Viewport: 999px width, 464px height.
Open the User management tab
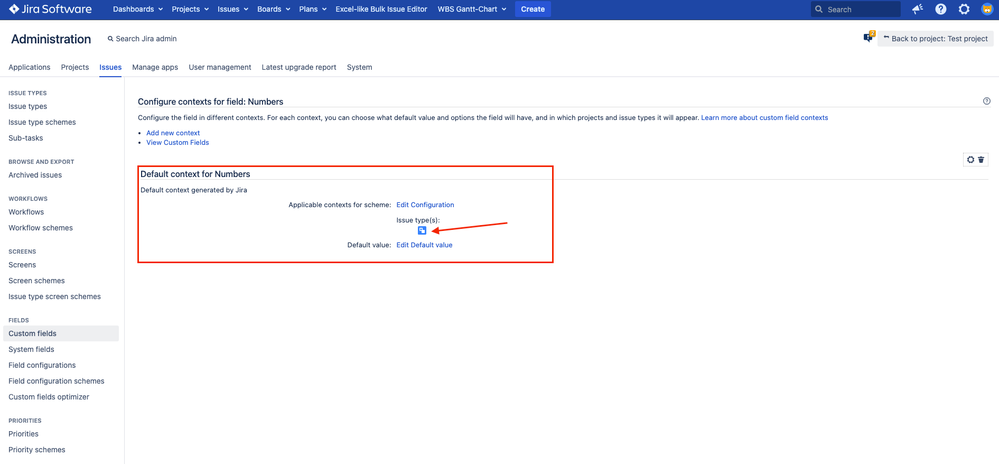220,67
